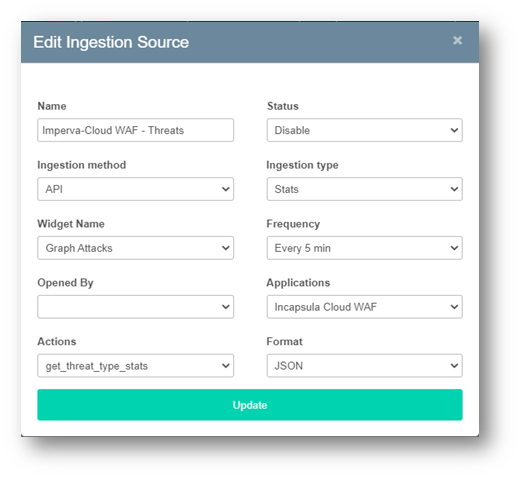This screenshot has width=521, height=479.
Task: Open the Ingestion method dropdown
Action: pyautogui.click(x=135, y=189)
